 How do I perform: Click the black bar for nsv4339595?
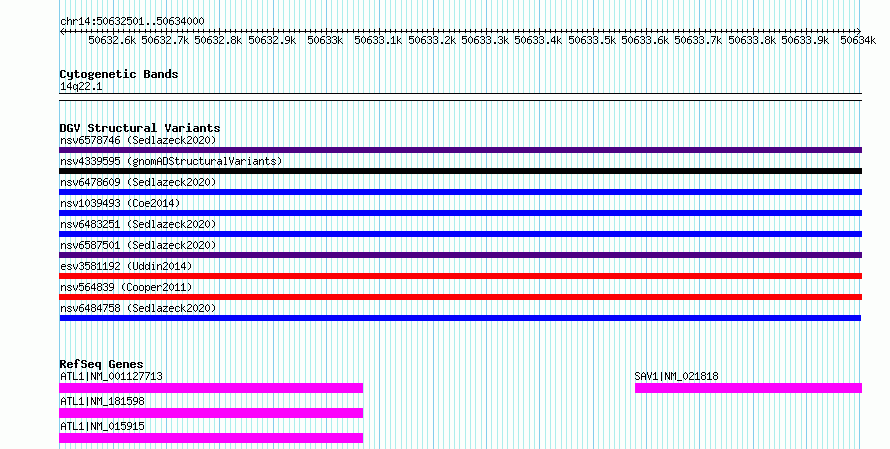(460, 171)
